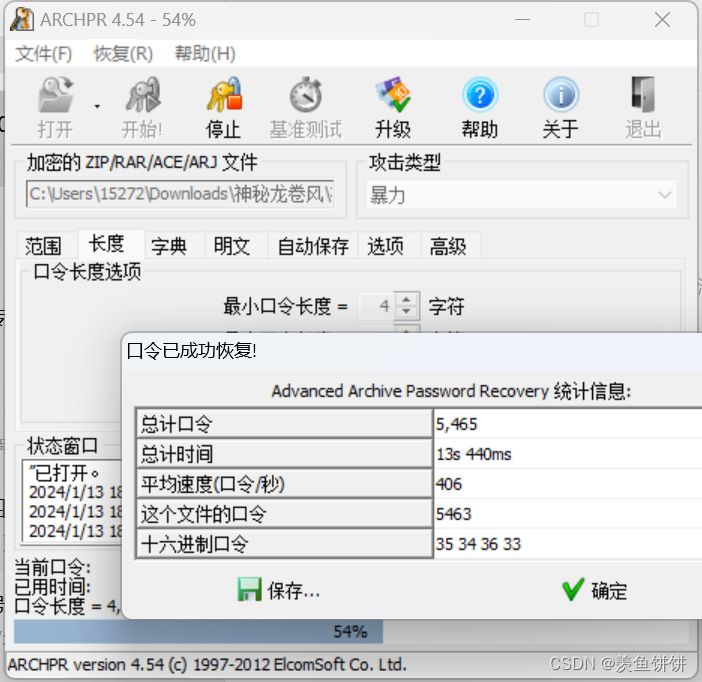702x682 pixels.
Task: Decrease minimum password length with down arrow
Action: 406,312
